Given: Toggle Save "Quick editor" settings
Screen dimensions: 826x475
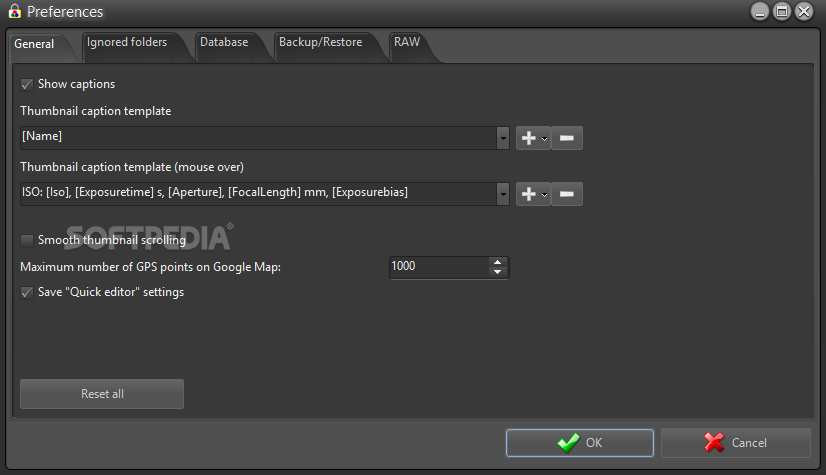Looking at the screenshot, I should (27, 293).
